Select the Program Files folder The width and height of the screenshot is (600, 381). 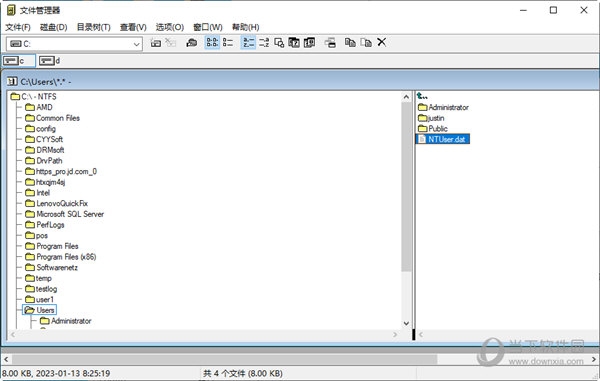point(52,246)
